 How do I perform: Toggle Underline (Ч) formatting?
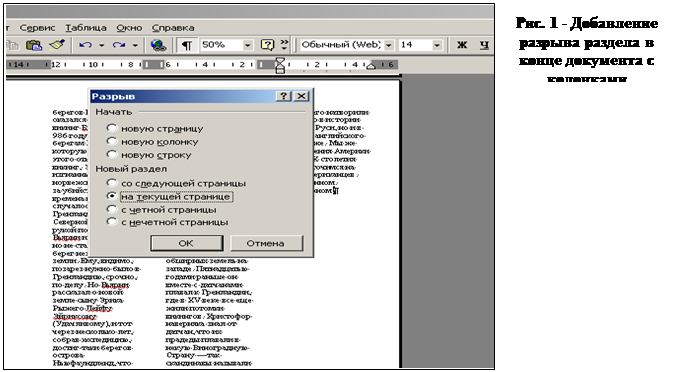click(x=484, y=45)
